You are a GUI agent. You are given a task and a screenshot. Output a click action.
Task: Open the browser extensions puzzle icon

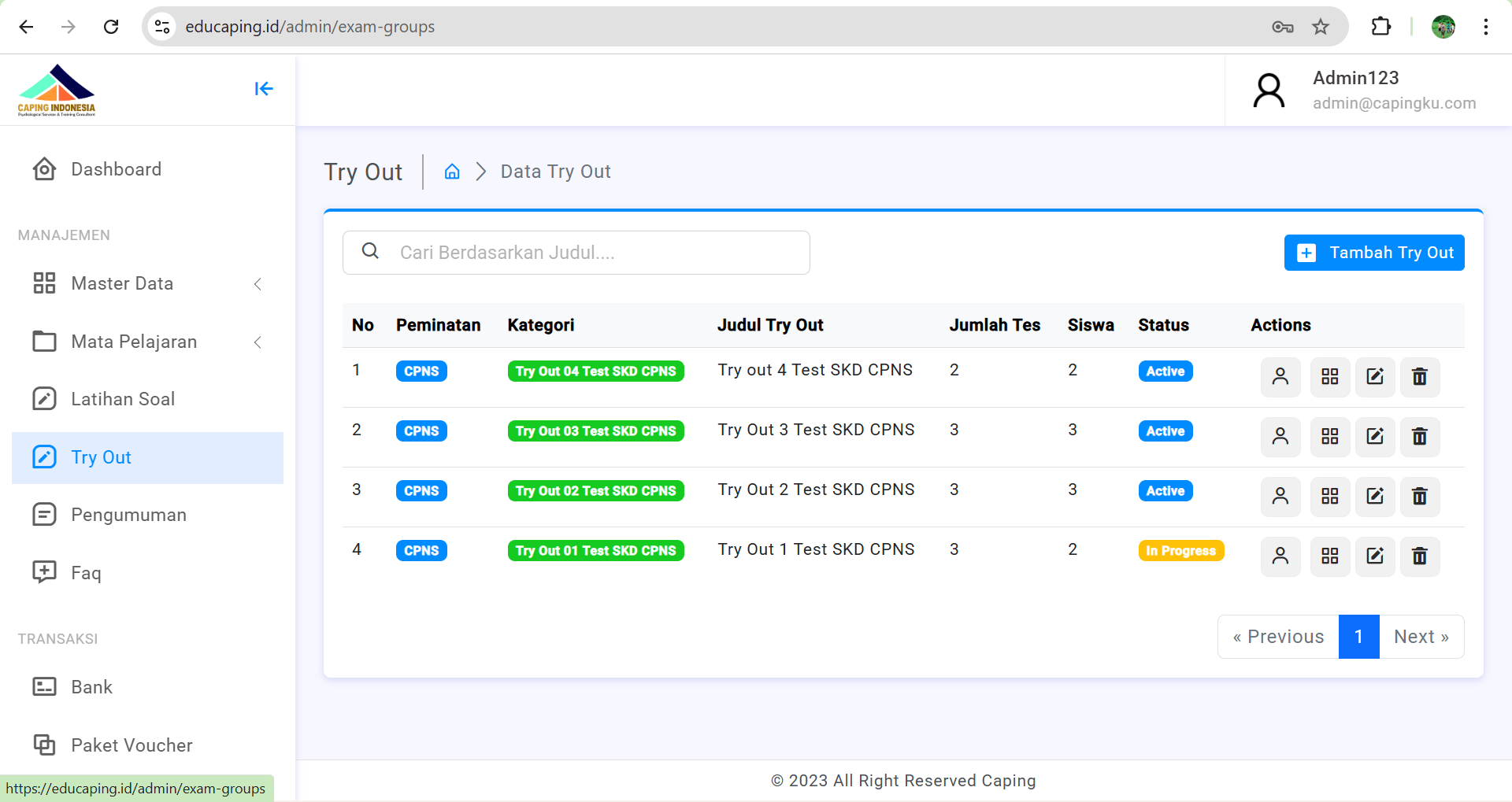tap(1380, 27)
